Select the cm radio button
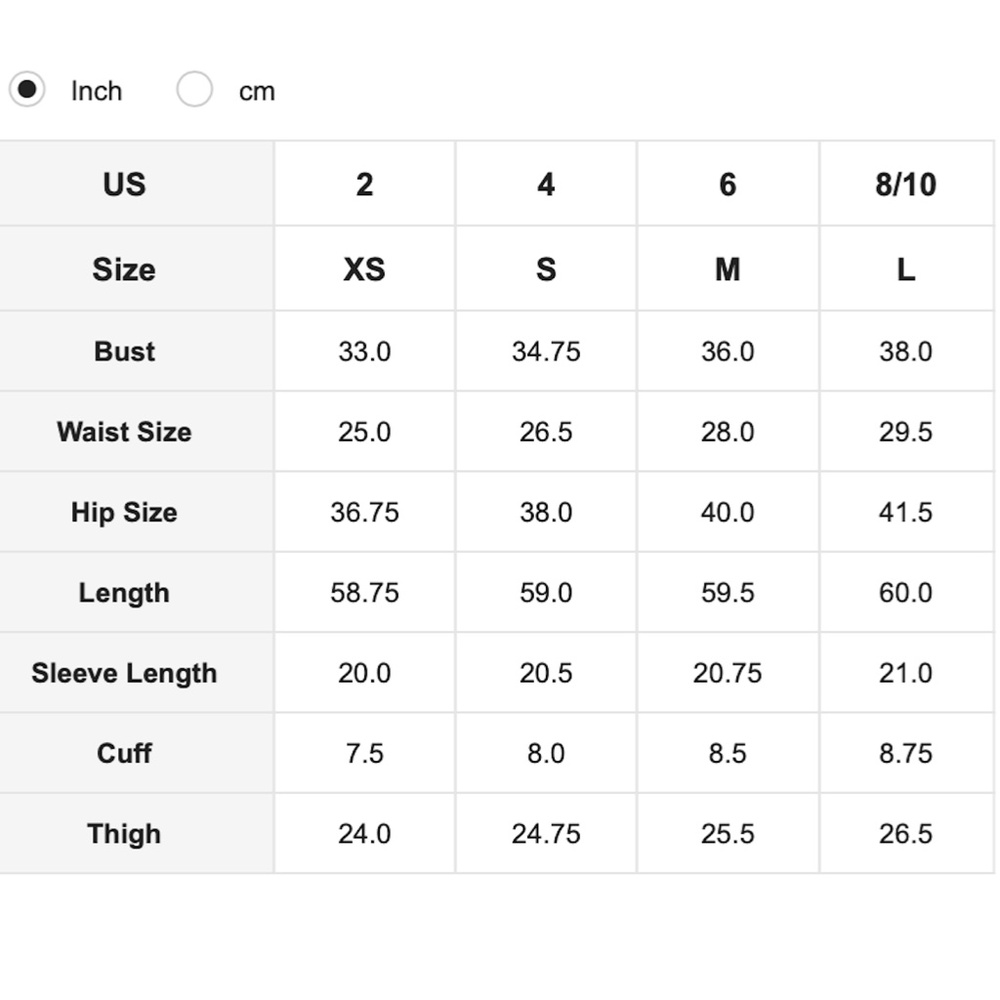The image size is (1000, 1000). pyautogui.click(x=194, y=90)
